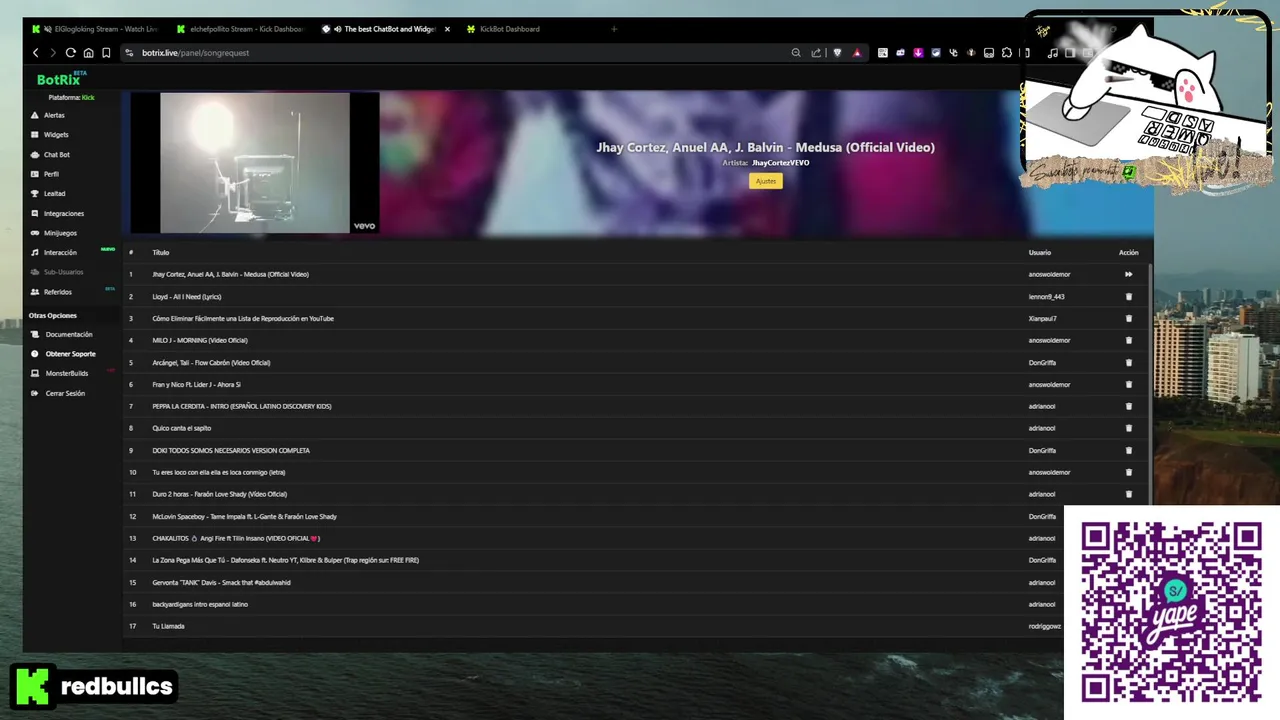The height and width of the screenshot is (720, 1280).
Task: Remove Xianpaul7's YouTube playlist song request
Action: click(1129, 318)
